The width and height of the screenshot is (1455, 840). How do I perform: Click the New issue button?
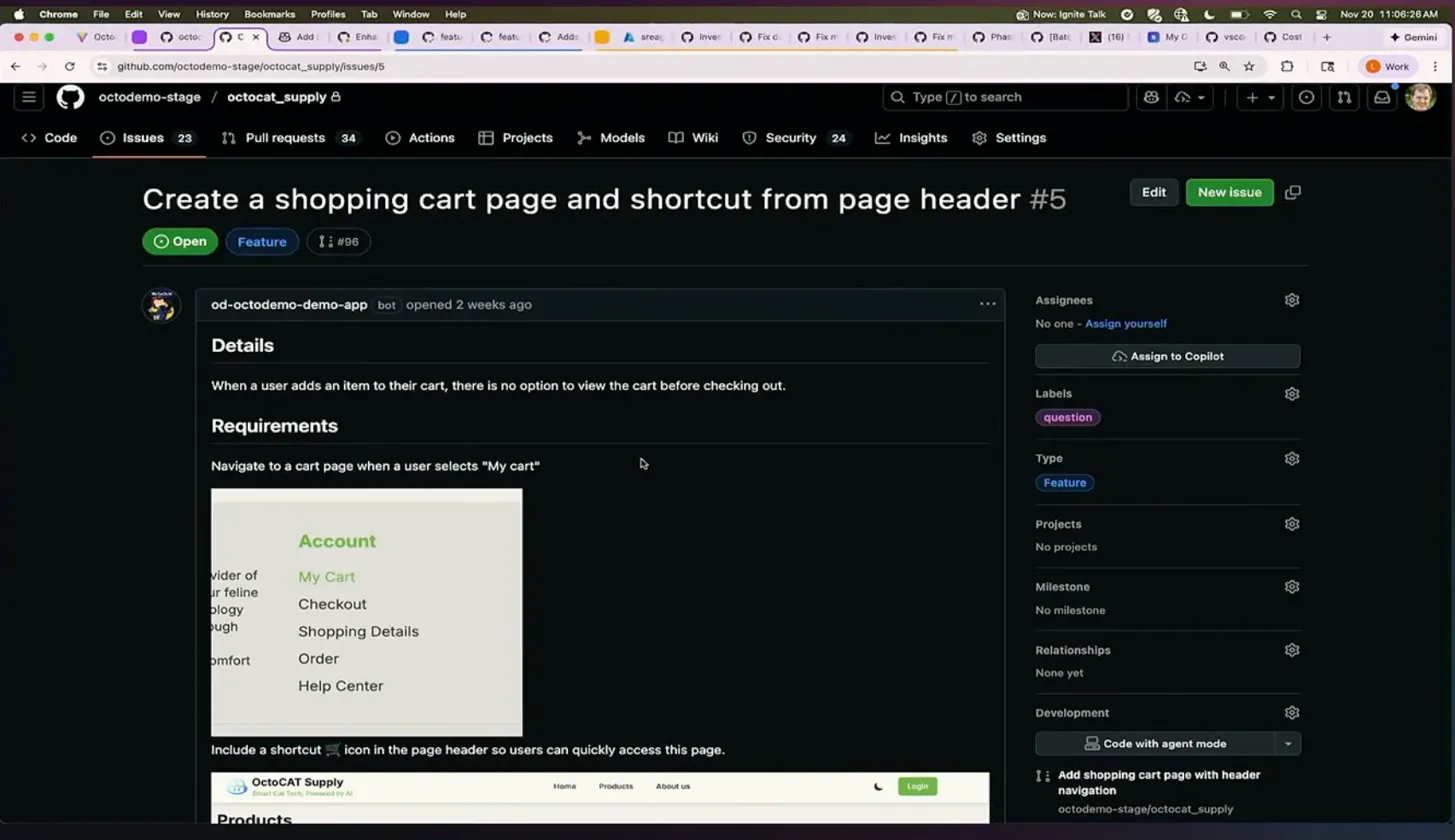[x=1228, y=192]
